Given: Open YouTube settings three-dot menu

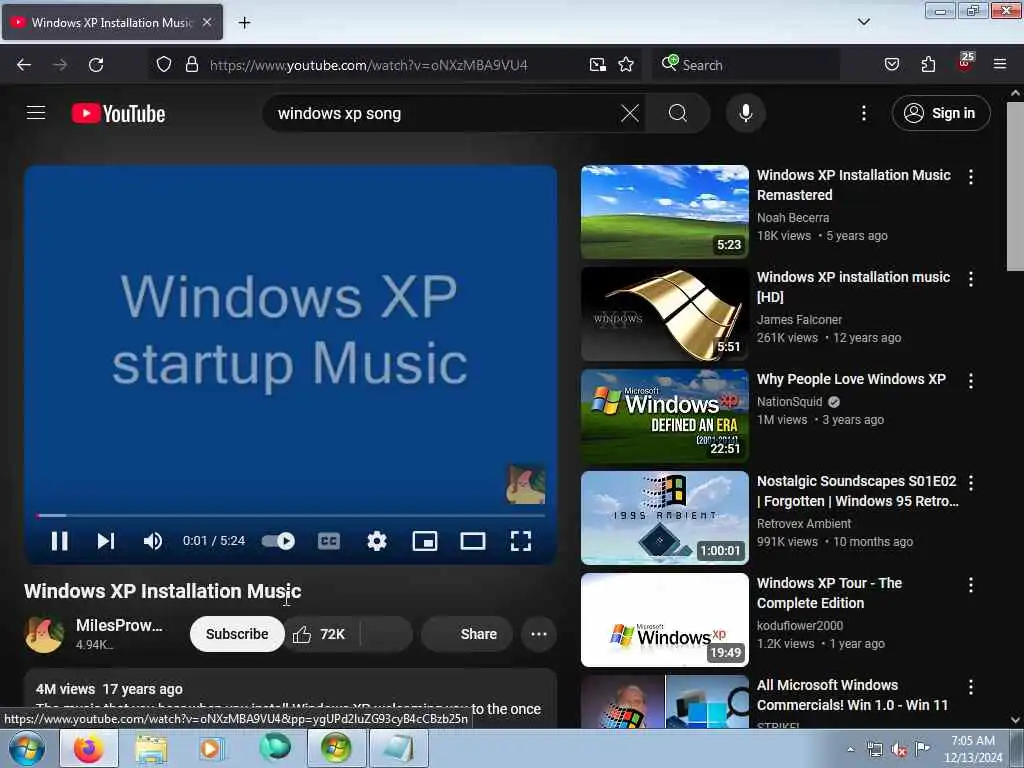Looking at the screenshot, I should [863, 113].
